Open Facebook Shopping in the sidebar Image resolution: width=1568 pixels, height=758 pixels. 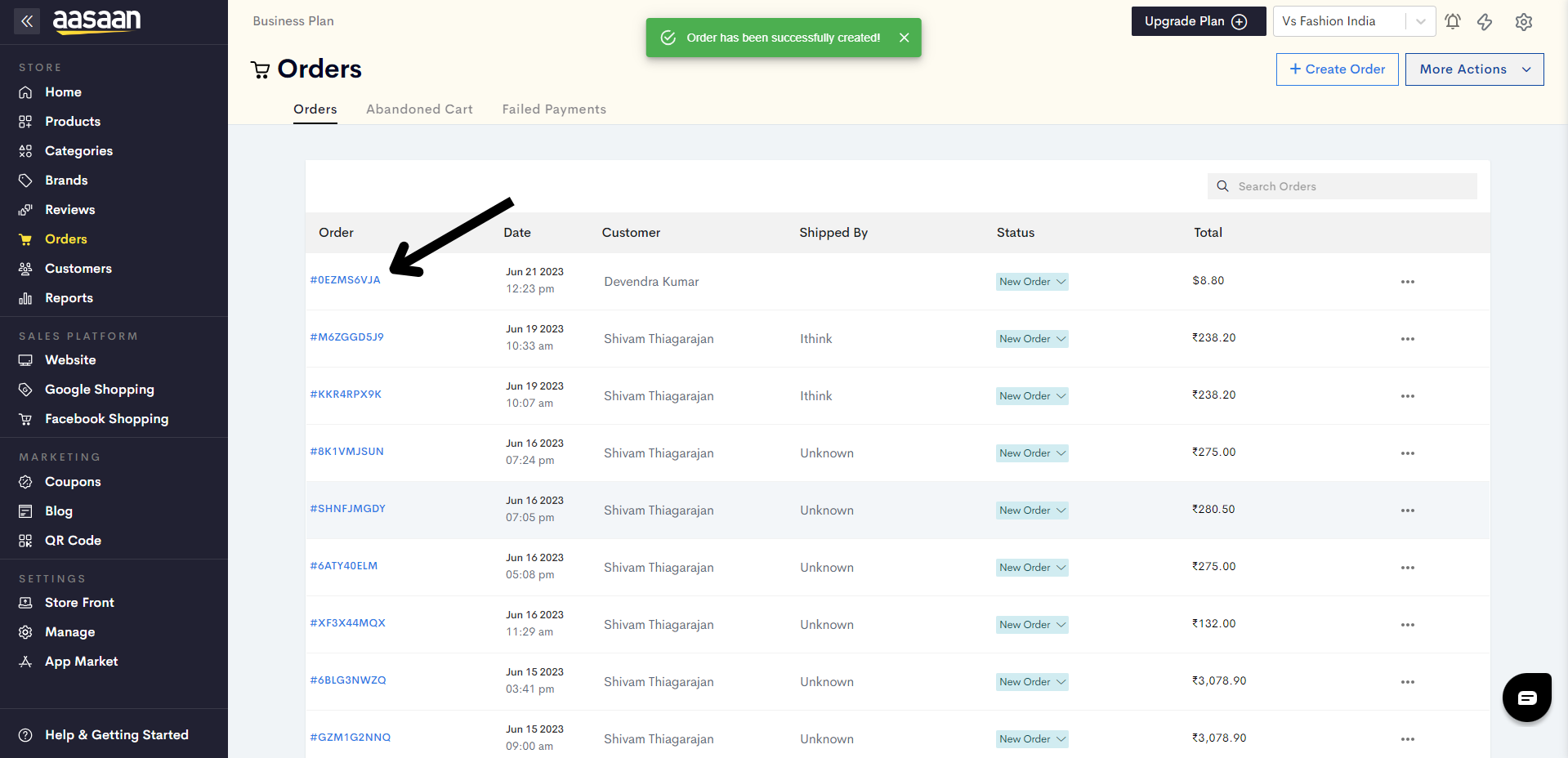coord(106,419)
